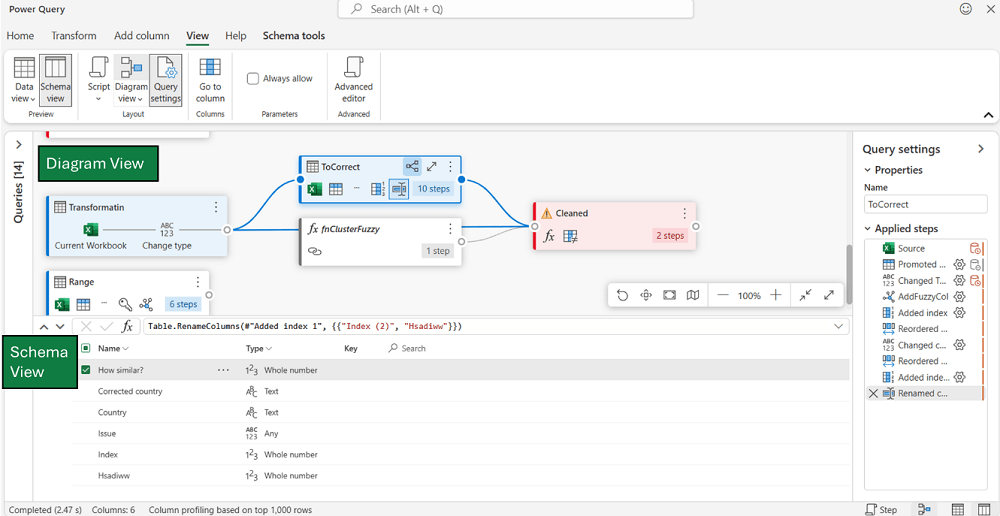The image size is (1000, 516).
Task: Open the Home tab
Action: click(20, 36)
